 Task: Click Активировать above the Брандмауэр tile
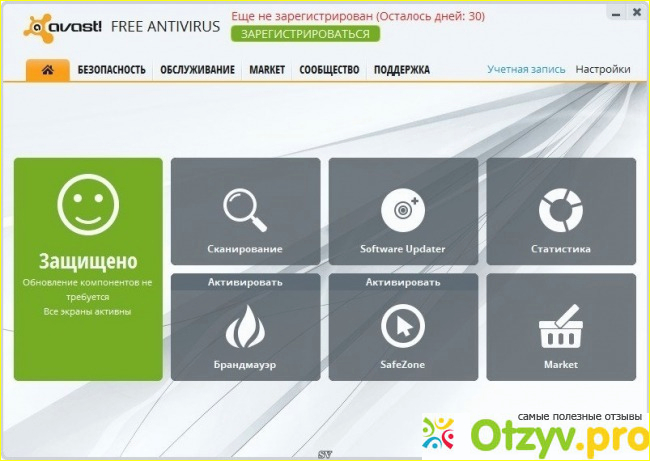pyautogui.click(x=245, y=282)
